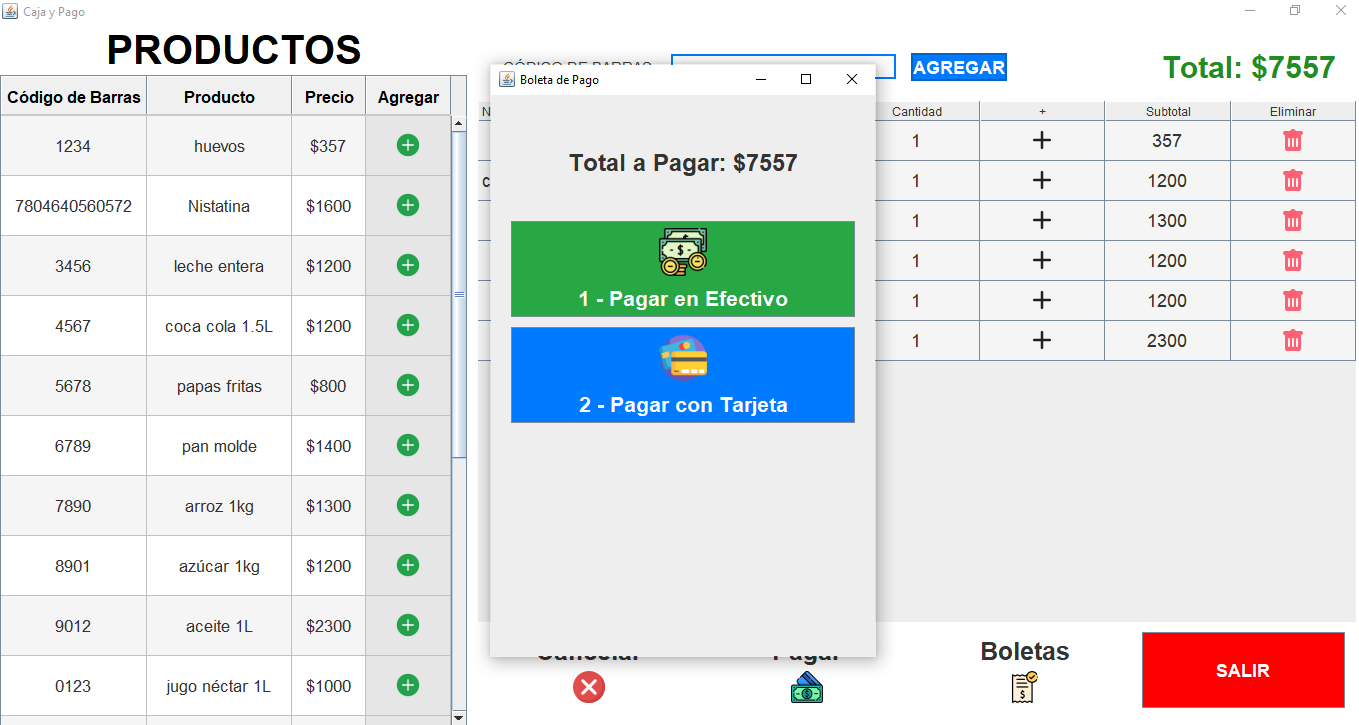Click the Pagar money icon
Image resolution: width=1359 pixels, height=725 pixels.
(807, 688)
